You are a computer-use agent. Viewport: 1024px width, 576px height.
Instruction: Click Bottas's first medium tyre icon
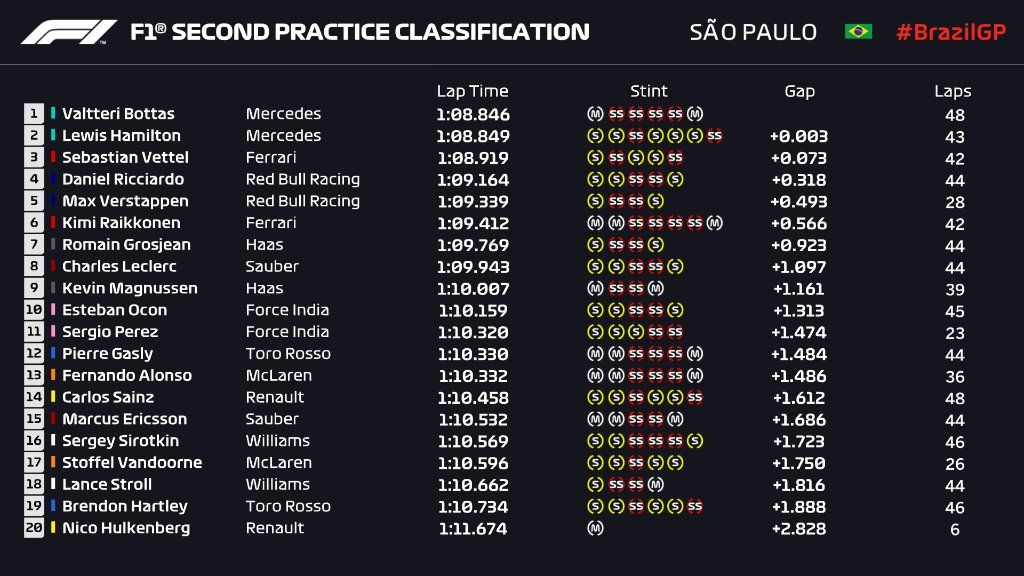(595, 114)
